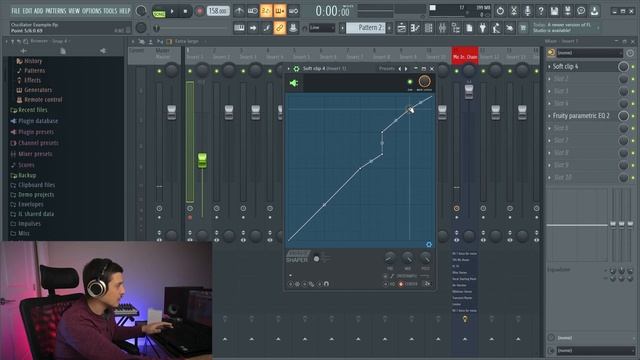This screenshot has height=360, width=640.
Task: Toggle the metronome icon
Action: pos(239,11)
